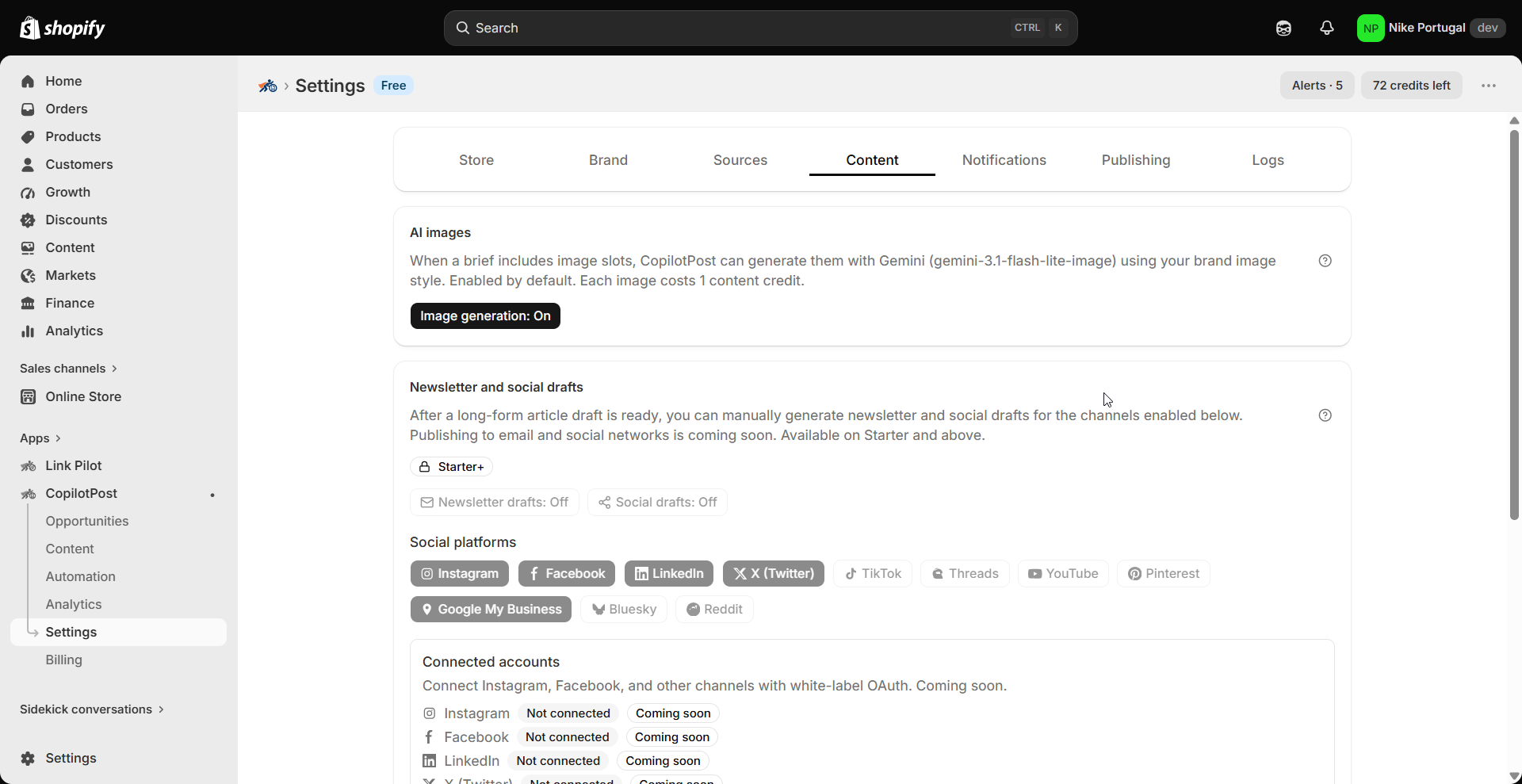Click the Customers person icon
The width and height of the screenshot is (1522, 784).
point(28,164)
